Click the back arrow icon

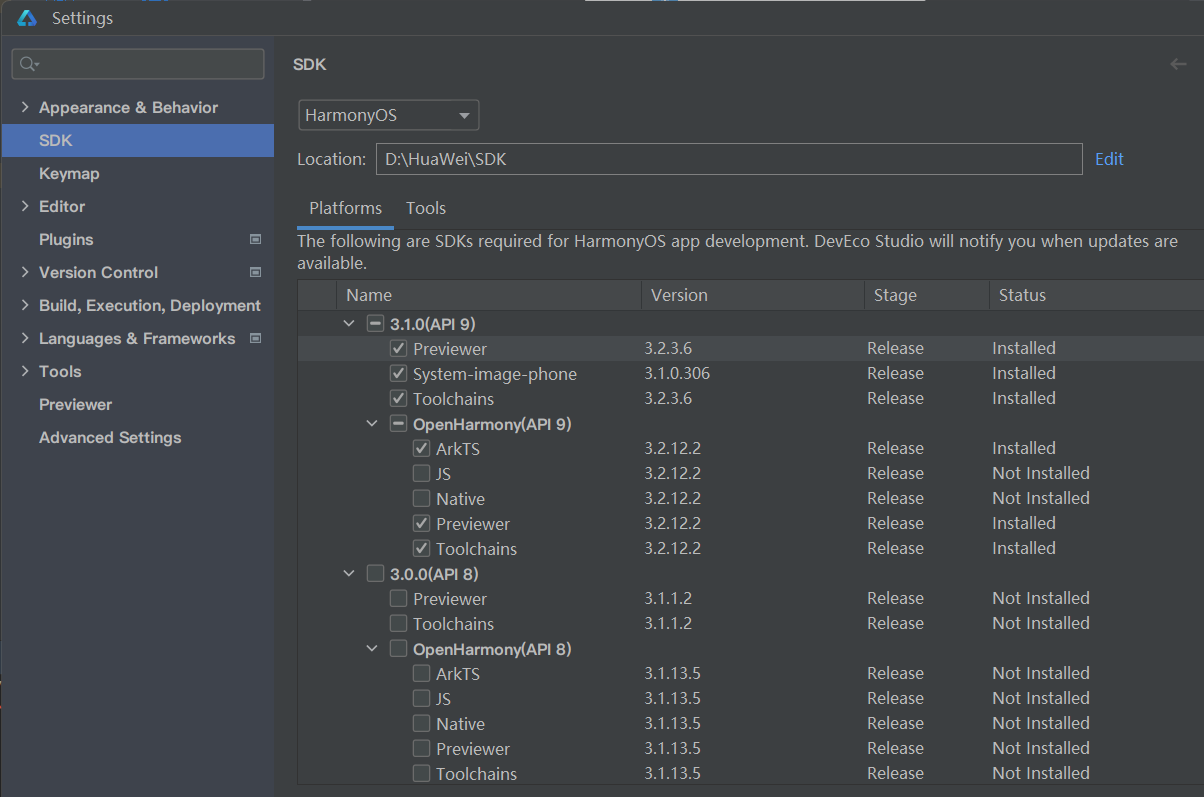click(x=1178, y=64)
